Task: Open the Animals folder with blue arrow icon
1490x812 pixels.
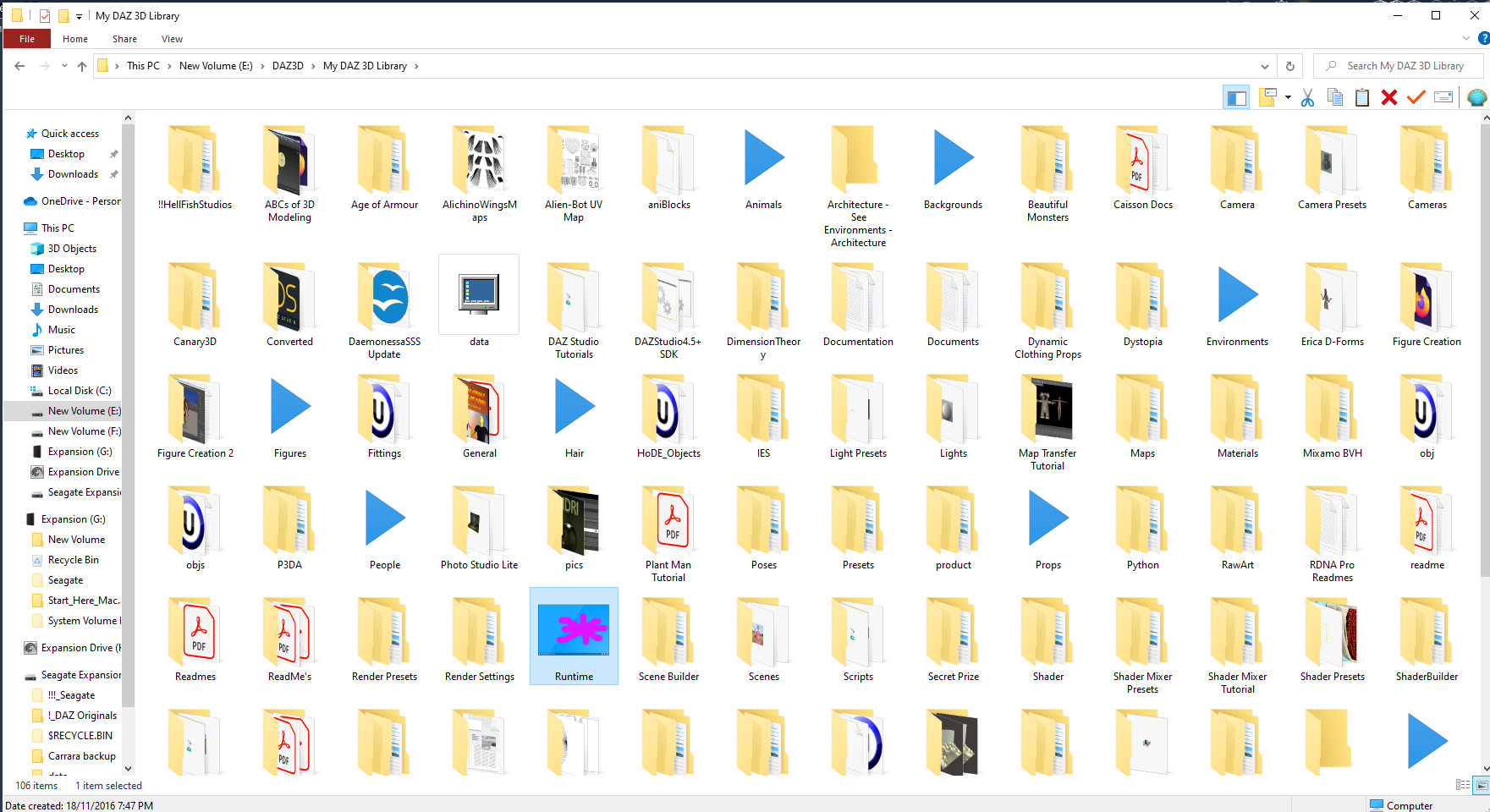Action: tap(764, 168)
